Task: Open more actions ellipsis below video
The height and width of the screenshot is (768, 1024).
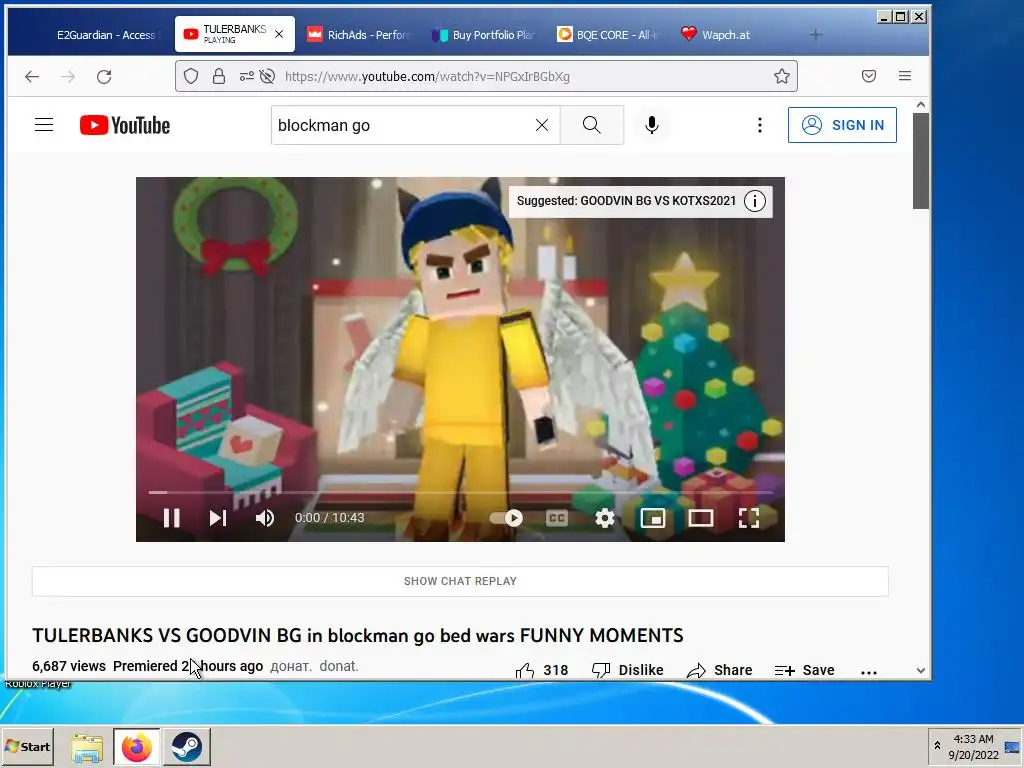Action: pos(869,671)
